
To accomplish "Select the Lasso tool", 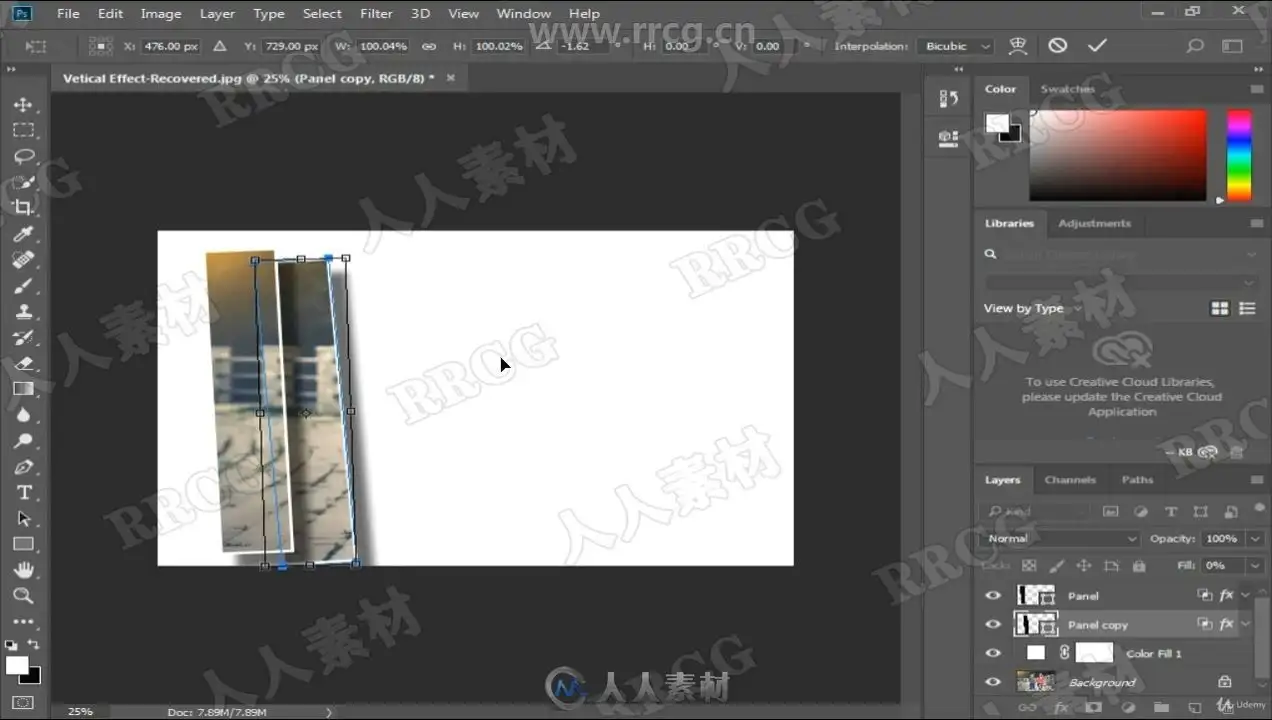I will point(23,156).
